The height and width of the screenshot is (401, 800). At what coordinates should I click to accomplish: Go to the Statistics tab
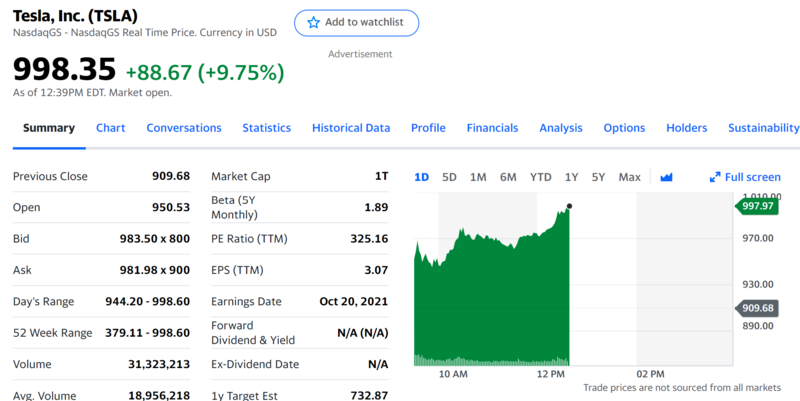click(267, 128)
